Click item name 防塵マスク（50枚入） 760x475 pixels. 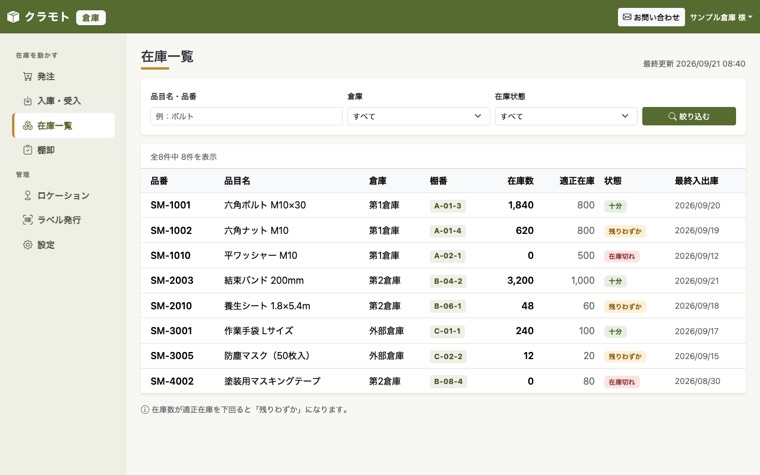(268, 356)
